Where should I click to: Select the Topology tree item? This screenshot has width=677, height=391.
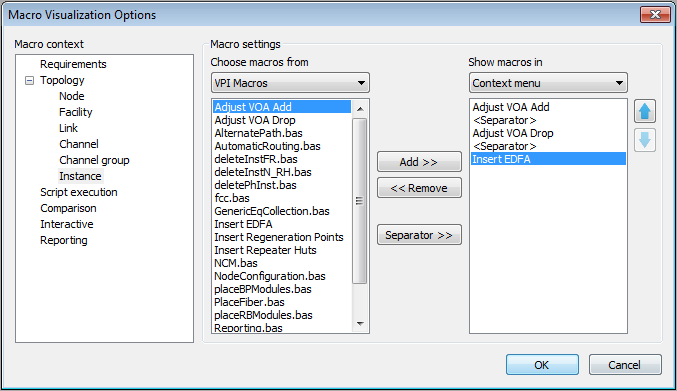coord(62,80)
